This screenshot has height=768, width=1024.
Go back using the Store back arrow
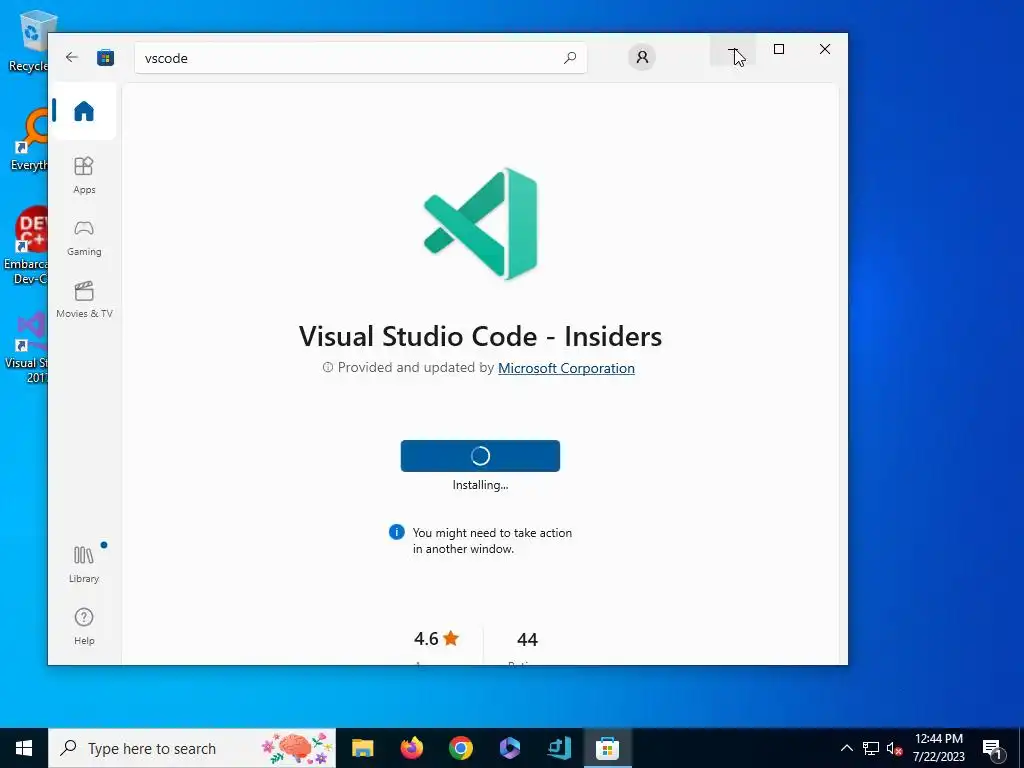pyautogui.click(x=72, y=57)
